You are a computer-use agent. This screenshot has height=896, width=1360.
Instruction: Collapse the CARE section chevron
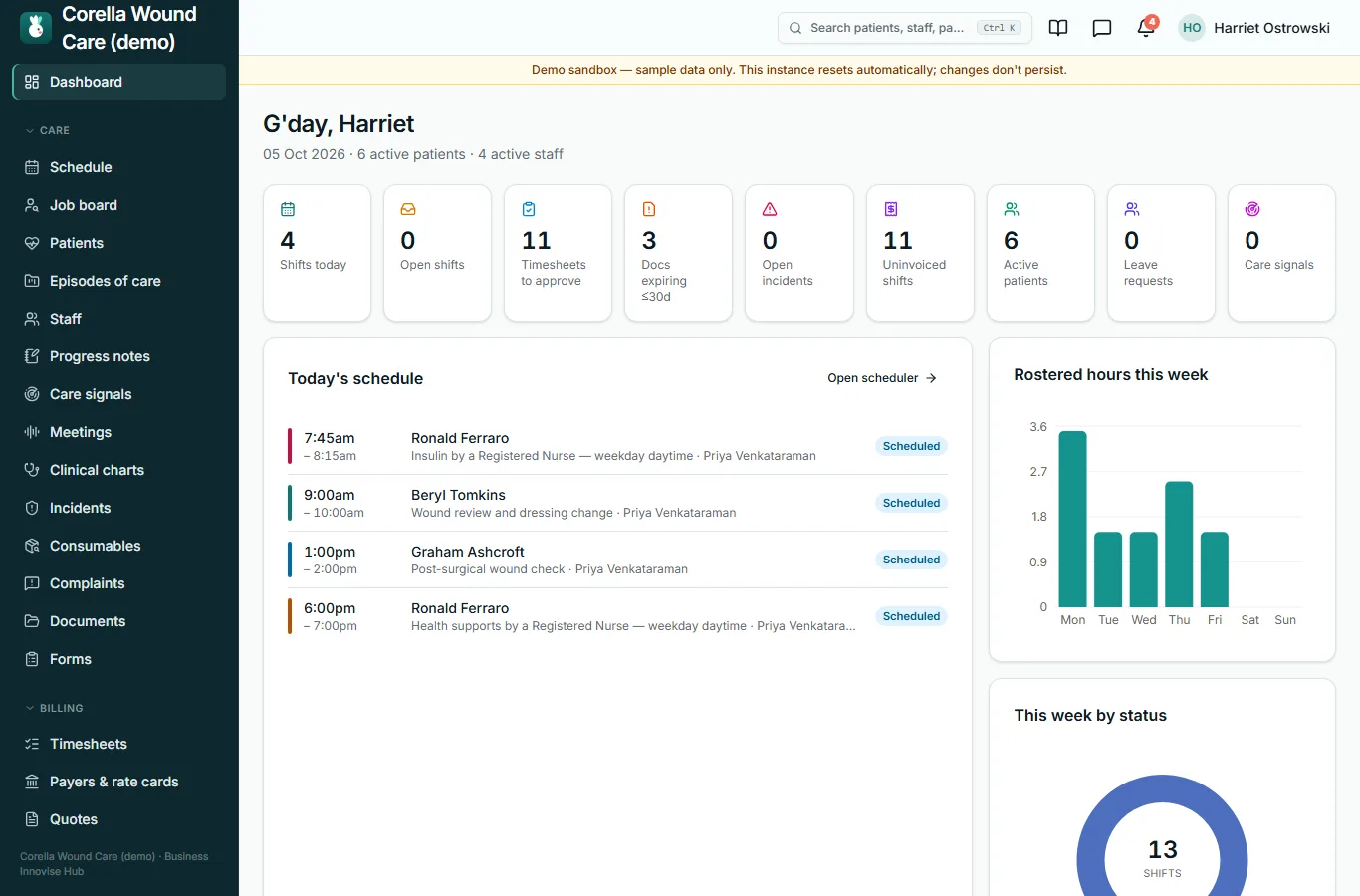point(30,130)
